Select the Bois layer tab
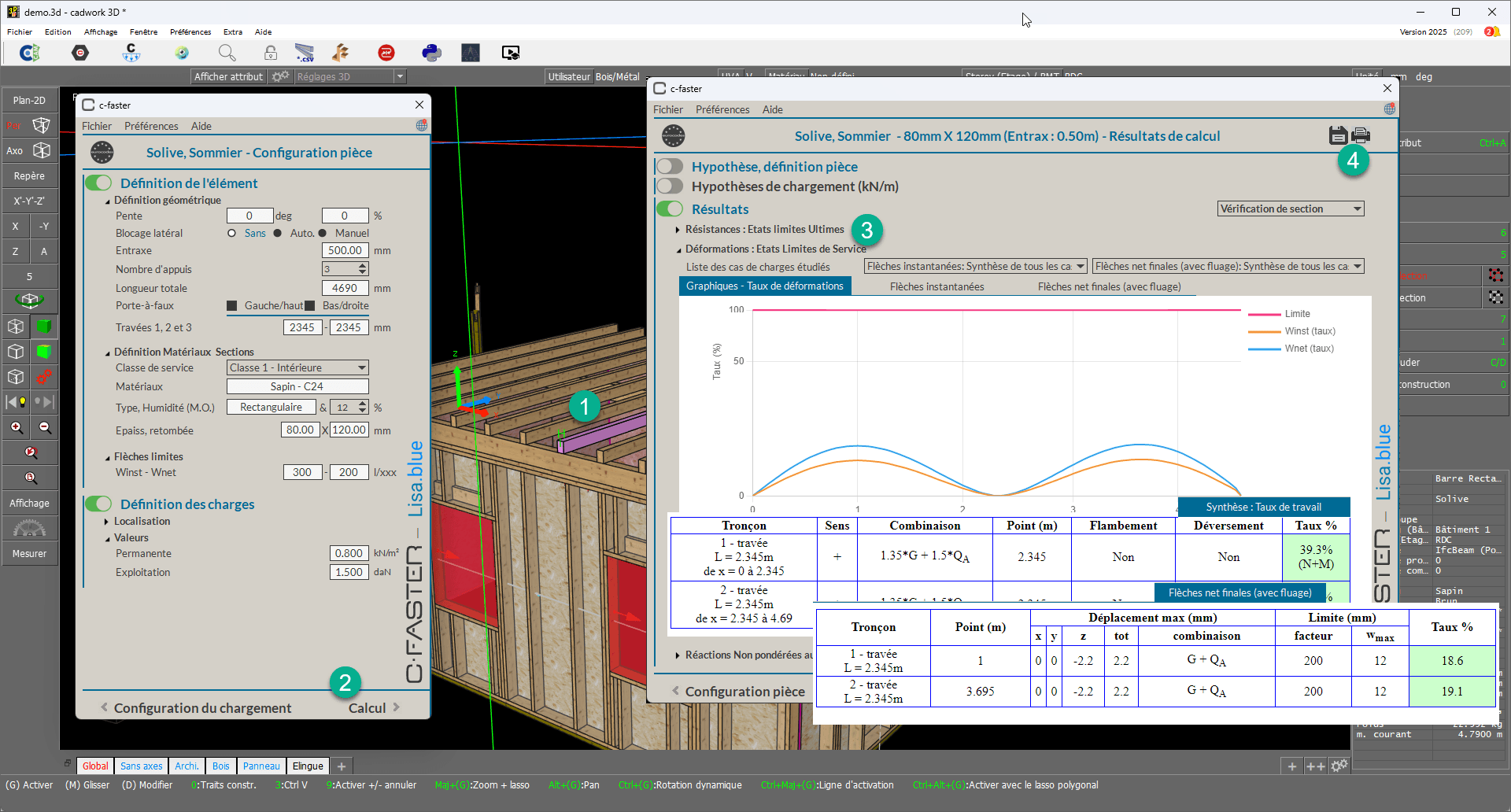This screenshot has width=1511, height=812. [x=221, y=766]
